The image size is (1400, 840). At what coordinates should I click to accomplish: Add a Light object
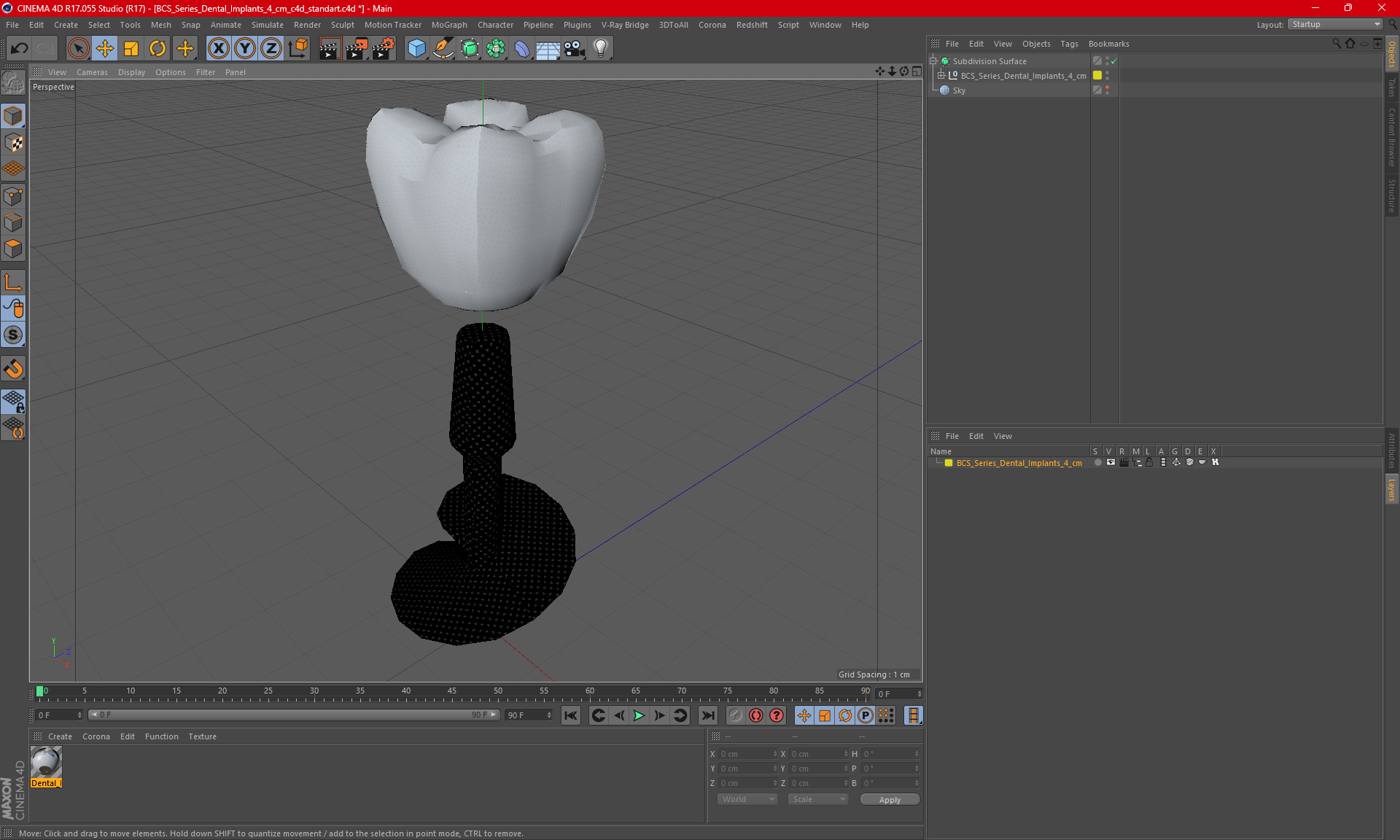(x=601, y=49)
